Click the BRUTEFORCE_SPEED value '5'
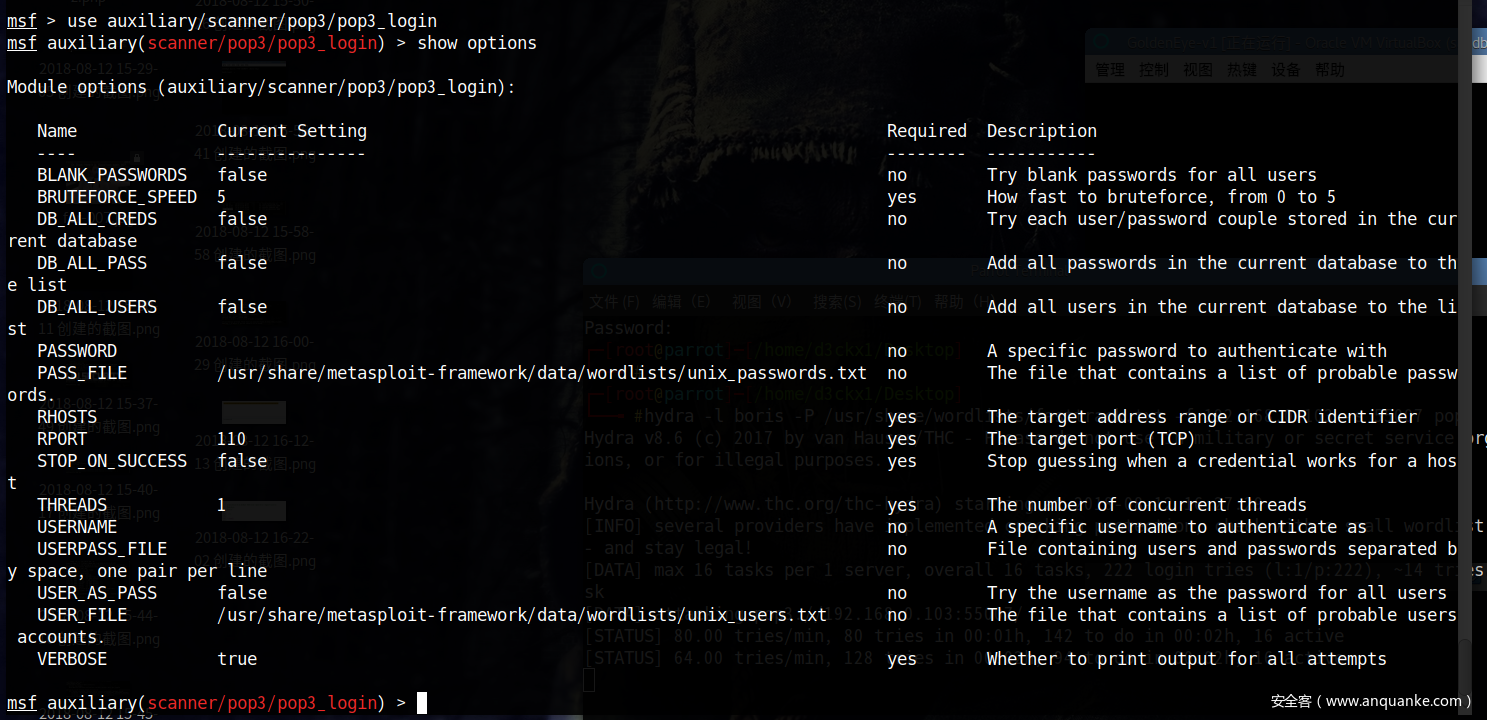 [x=222, y=197]
